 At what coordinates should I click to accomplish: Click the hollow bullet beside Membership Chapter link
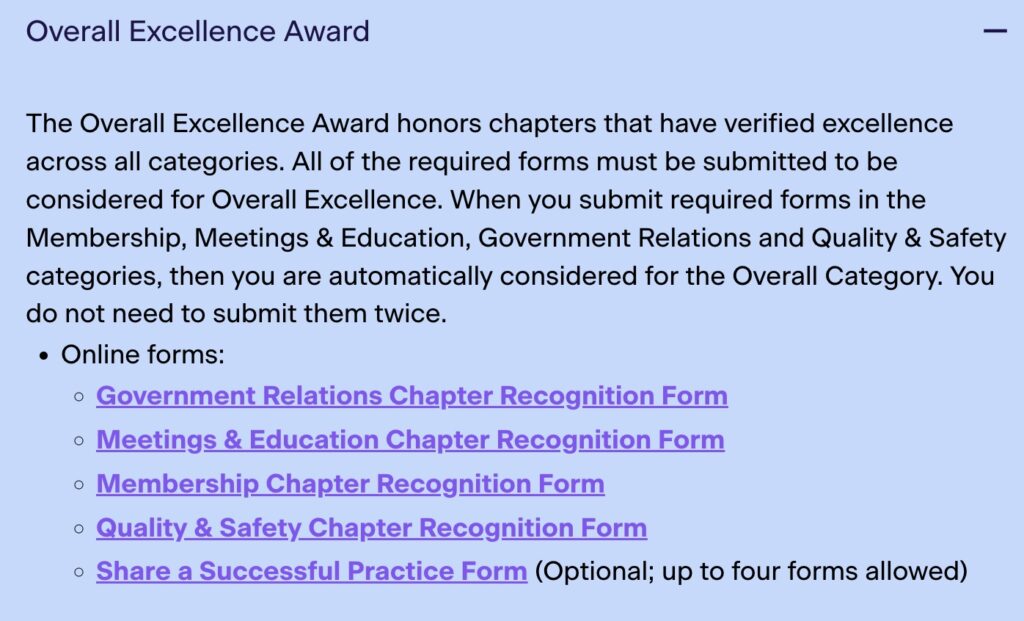click(79, 485)
